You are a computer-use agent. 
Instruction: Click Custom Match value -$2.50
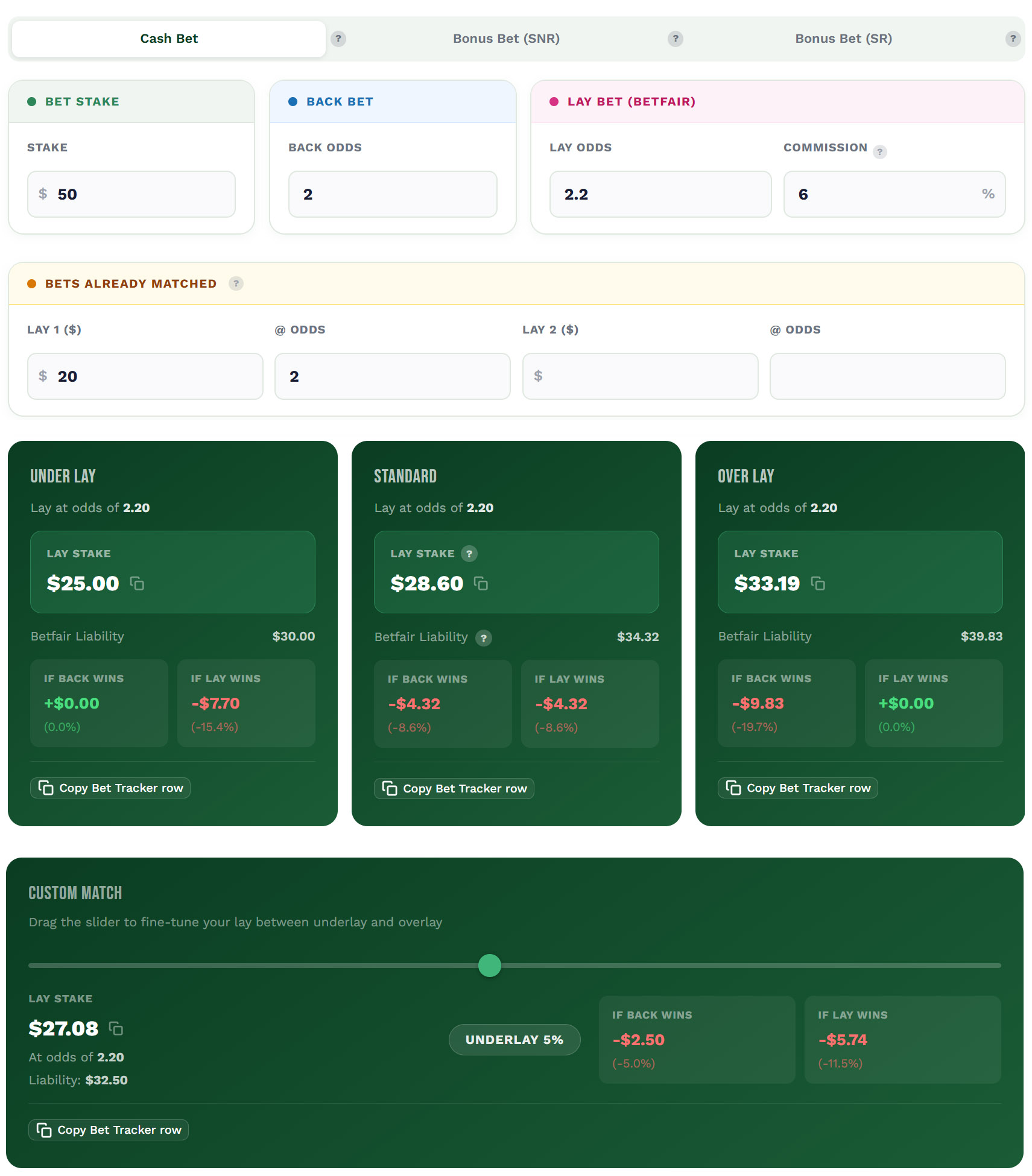(x=638, y=1040)
